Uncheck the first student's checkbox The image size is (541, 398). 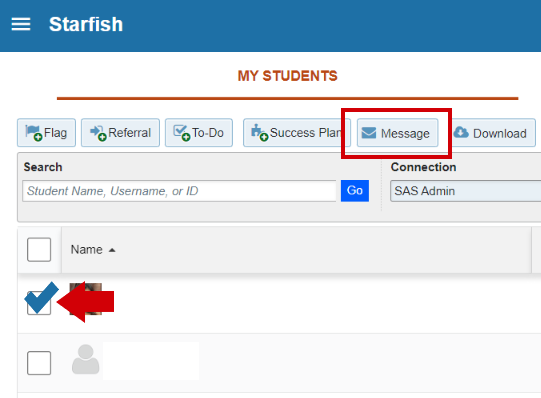tap(39, 303)
